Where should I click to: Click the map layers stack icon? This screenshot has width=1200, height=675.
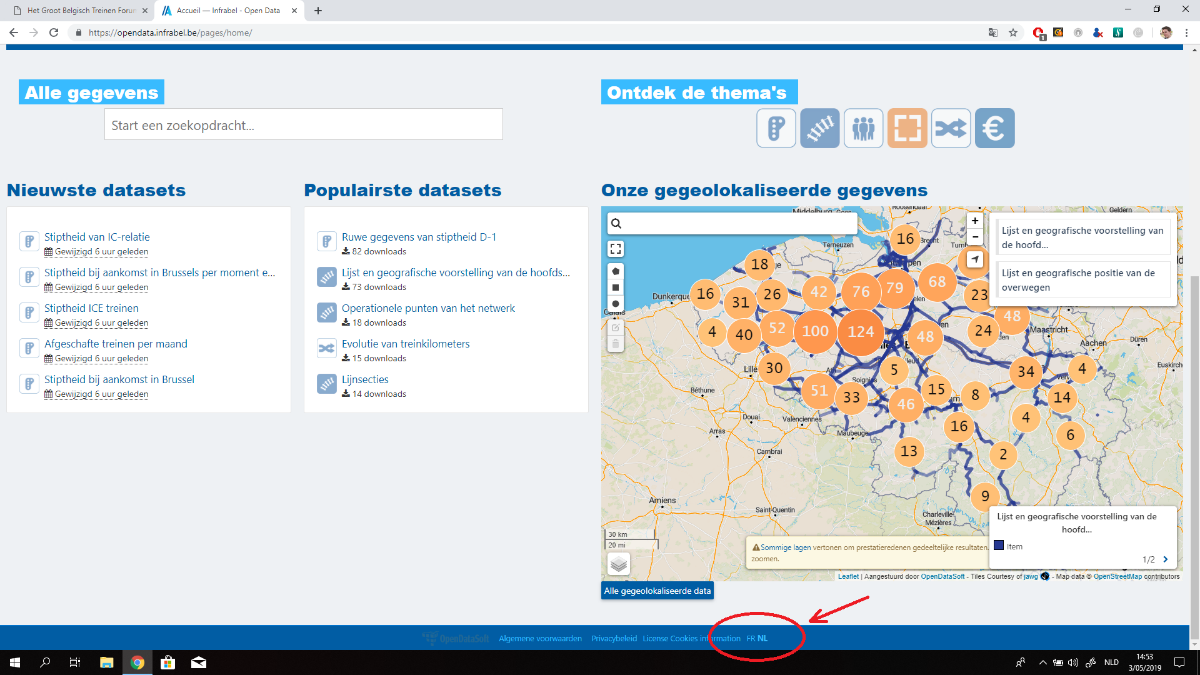pyautogui.click(x=618, y=564)
